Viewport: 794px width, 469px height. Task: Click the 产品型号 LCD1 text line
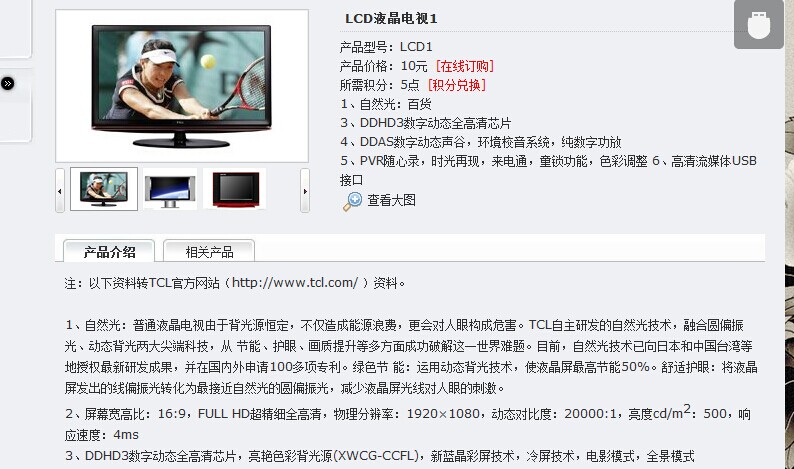click(x=386, y=47)
